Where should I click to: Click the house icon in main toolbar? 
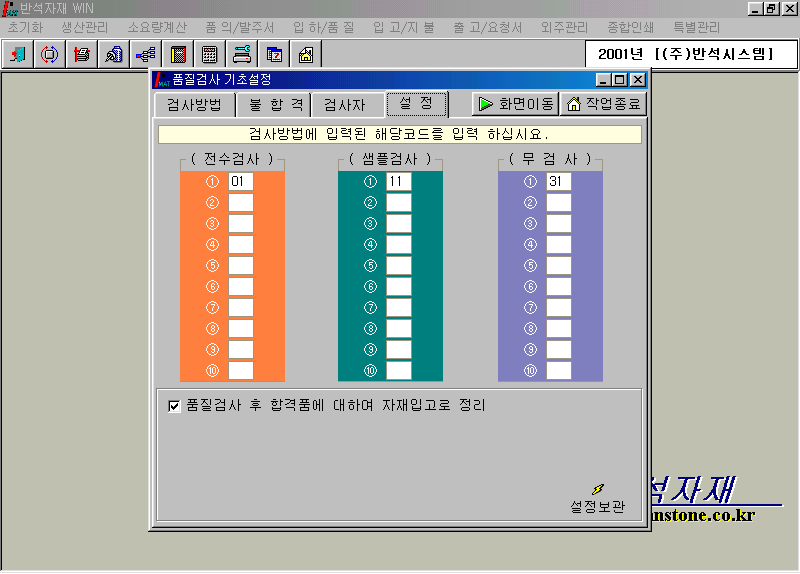pos(306,54)
